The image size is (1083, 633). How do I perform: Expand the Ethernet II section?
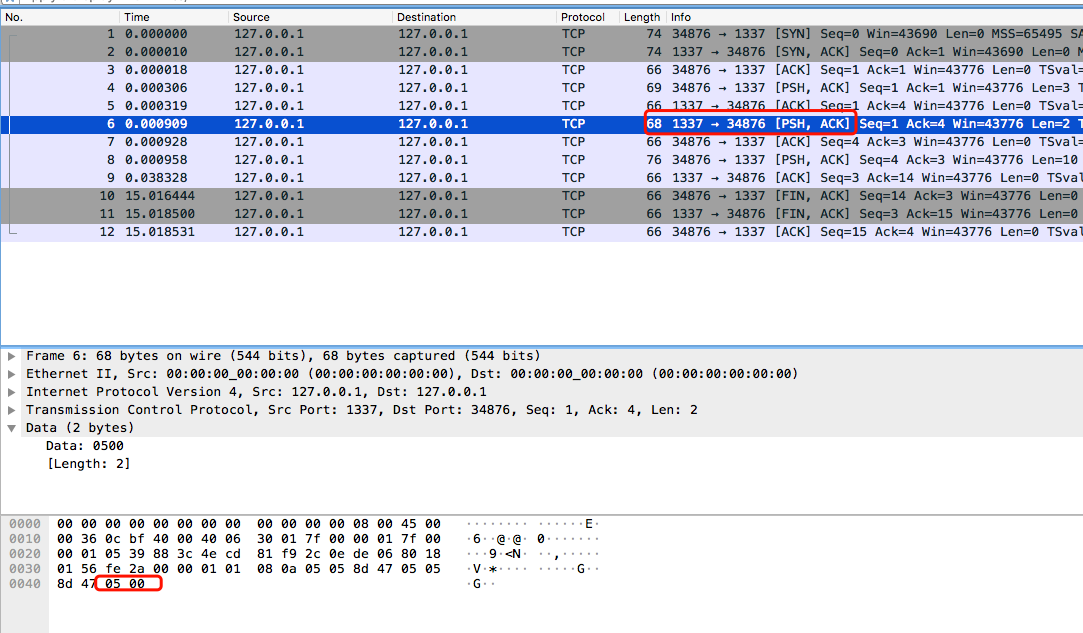pyautogui.click(x=12, y=375)
